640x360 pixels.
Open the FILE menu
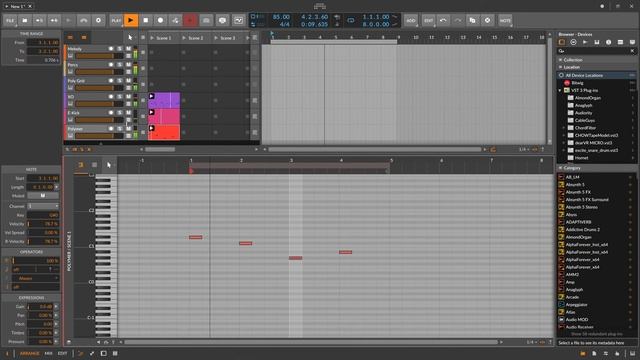click(10, 20)
